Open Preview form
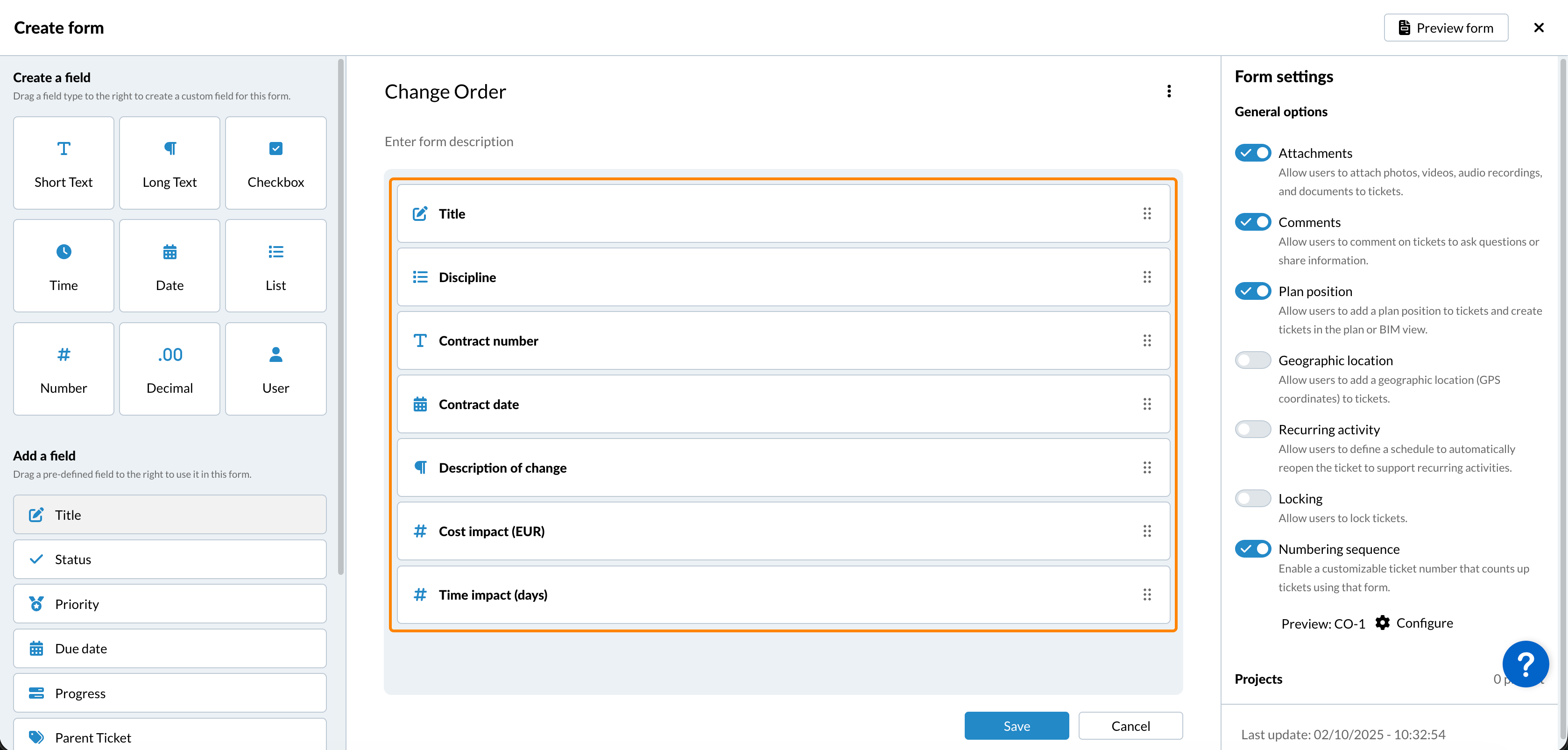Screen dimensions: 1568x750 (1446, 28)
